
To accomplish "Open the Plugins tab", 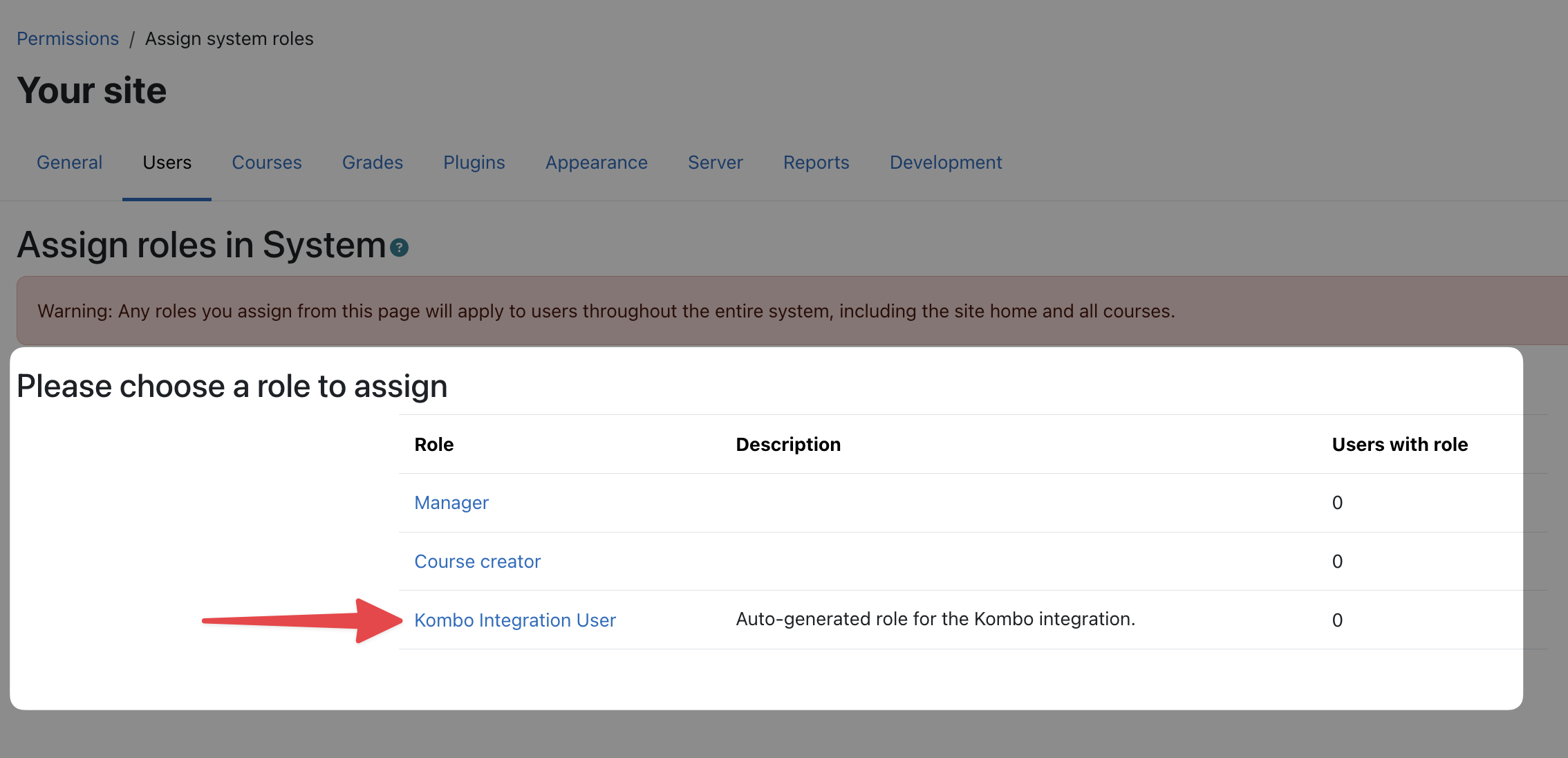I will point(474,163).
